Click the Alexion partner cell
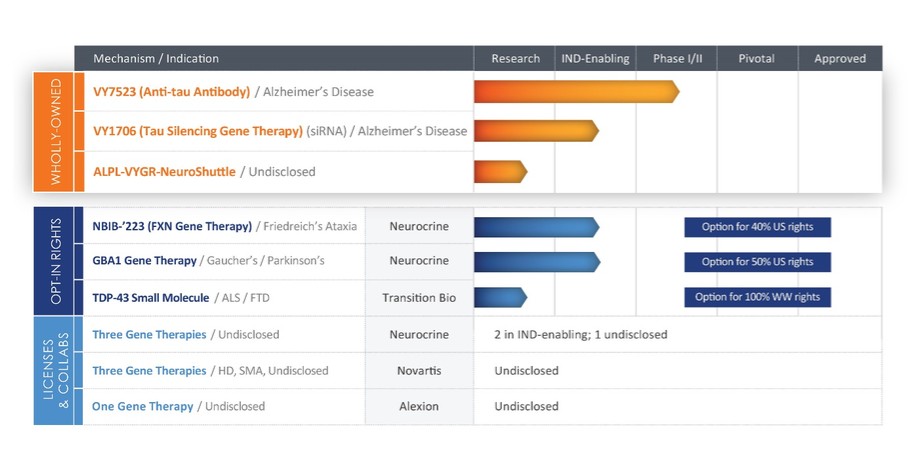 418,407
